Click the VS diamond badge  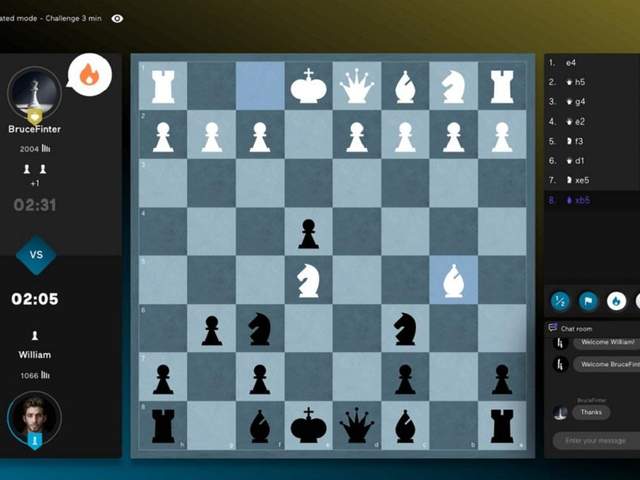(36, 255)
